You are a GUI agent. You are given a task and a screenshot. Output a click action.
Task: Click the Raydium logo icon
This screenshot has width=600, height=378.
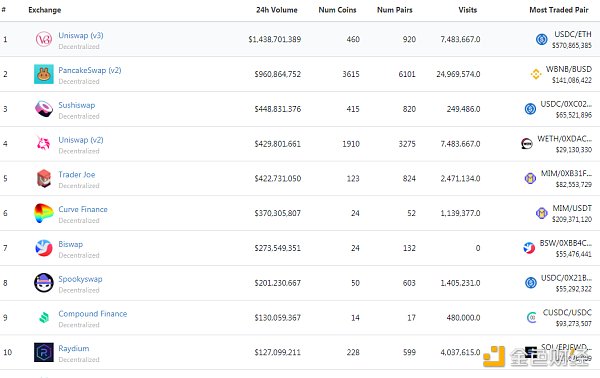click(44, 352)
